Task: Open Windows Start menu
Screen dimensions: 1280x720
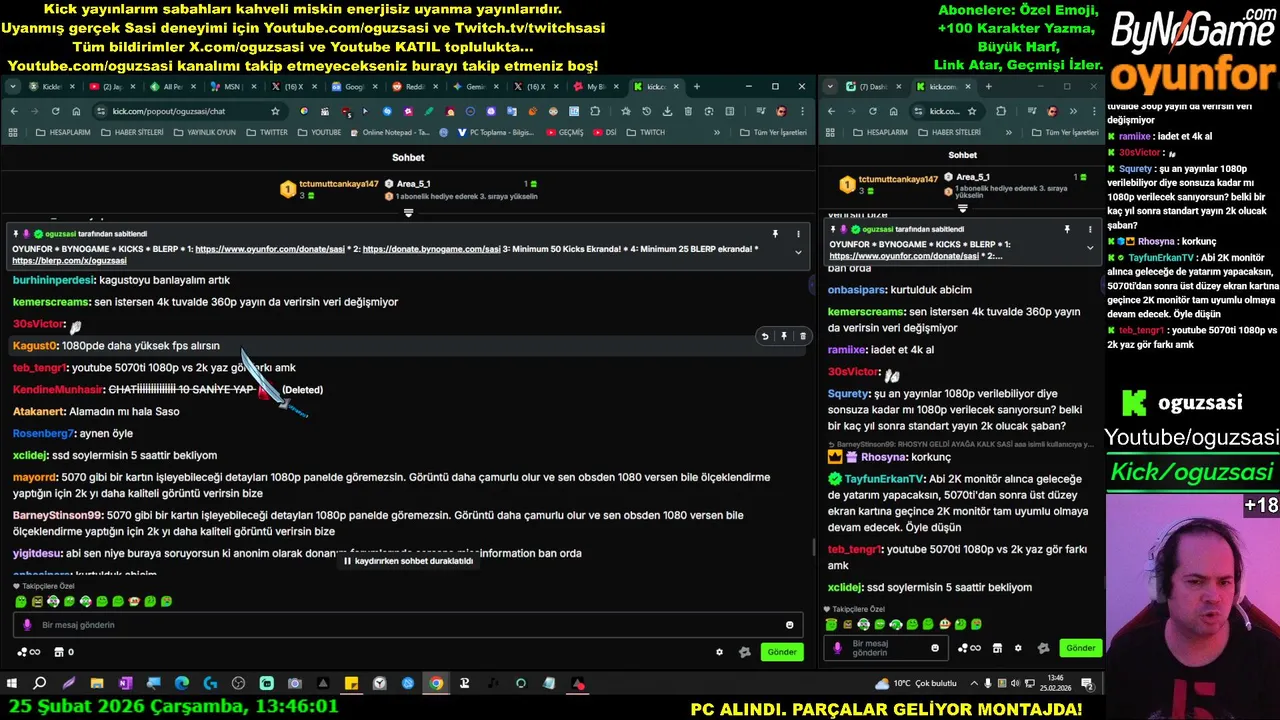Action: coord(12,684)
